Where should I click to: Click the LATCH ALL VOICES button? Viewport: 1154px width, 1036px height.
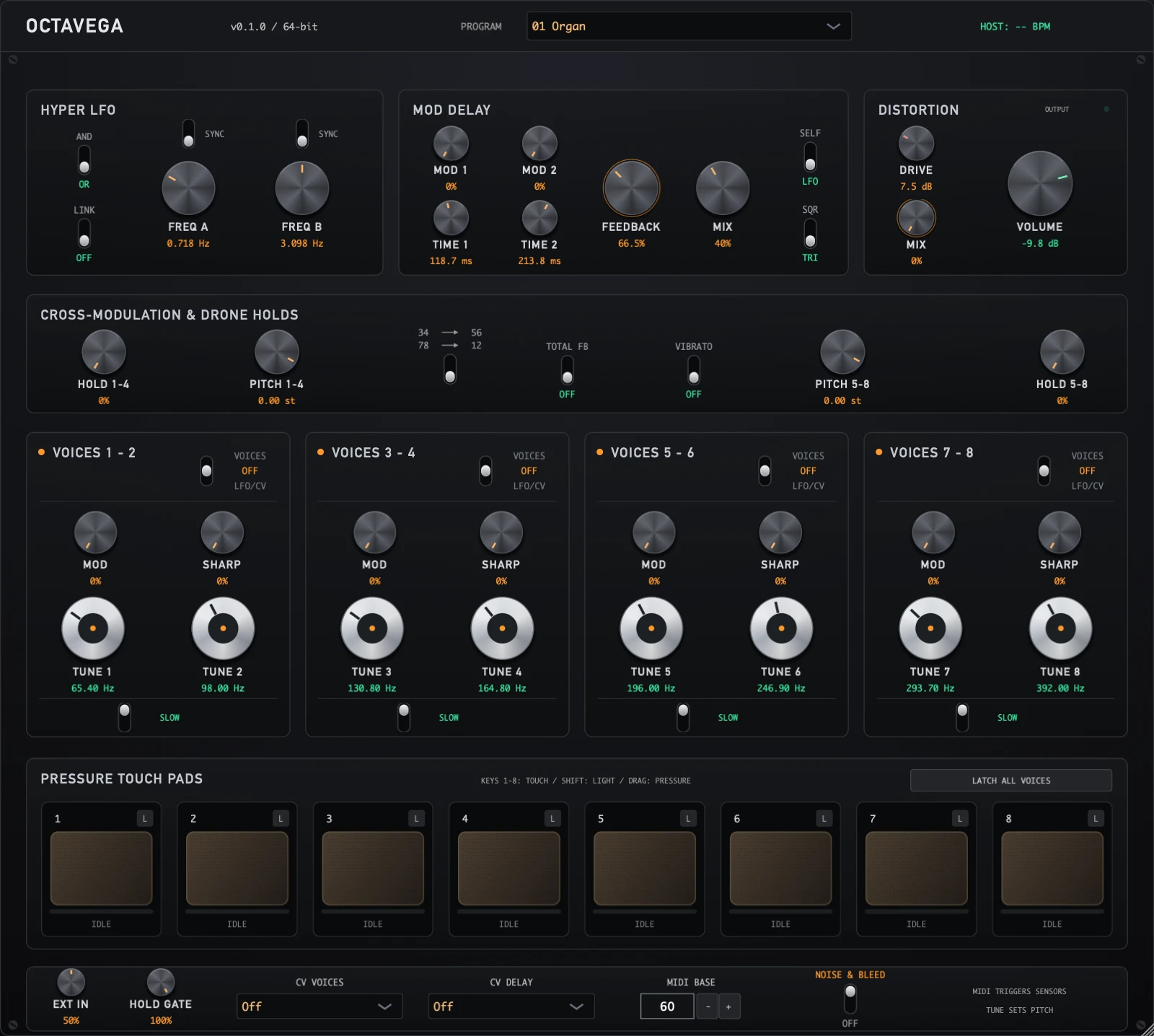tap(1011, 780)
